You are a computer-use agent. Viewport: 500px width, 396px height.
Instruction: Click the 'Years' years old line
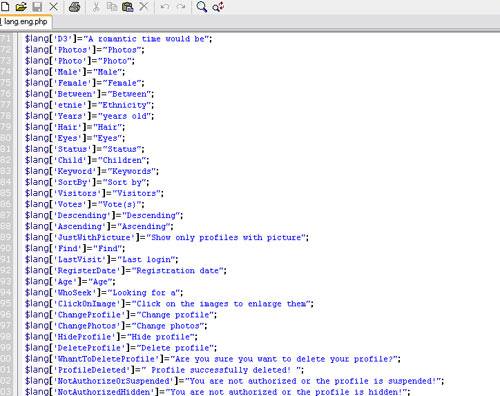(x=89, y=116)
